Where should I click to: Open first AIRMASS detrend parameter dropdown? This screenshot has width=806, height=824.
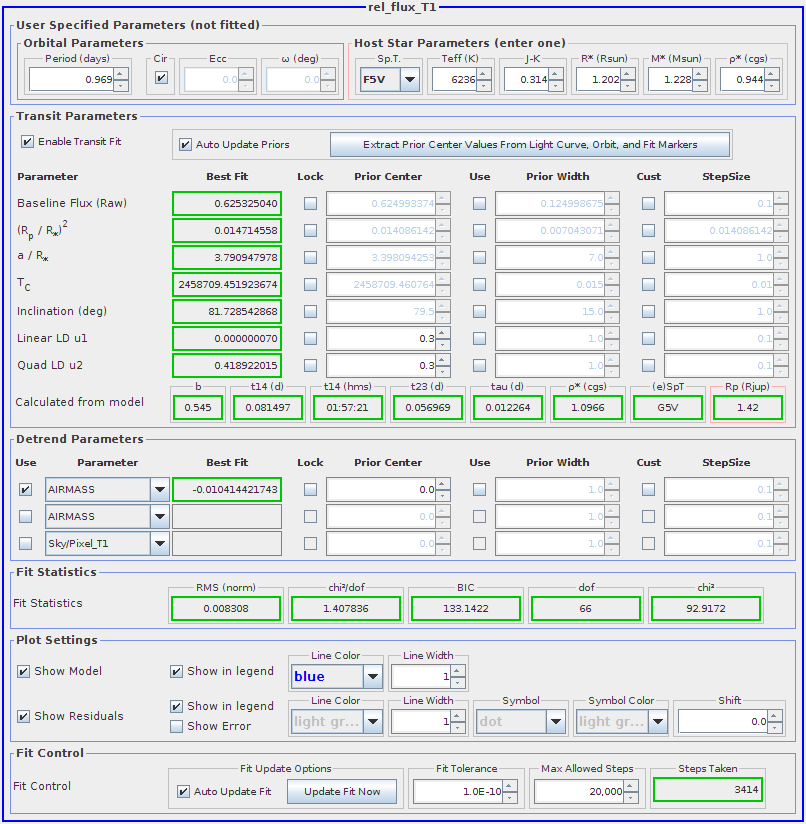point(160,490)
